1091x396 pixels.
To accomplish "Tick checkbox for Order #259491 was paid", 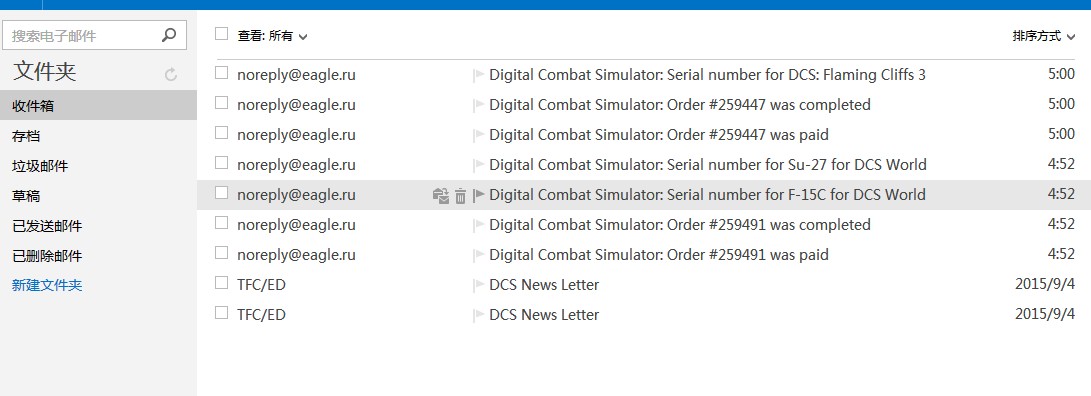I will pyautogui.click(x=221, y=253).
